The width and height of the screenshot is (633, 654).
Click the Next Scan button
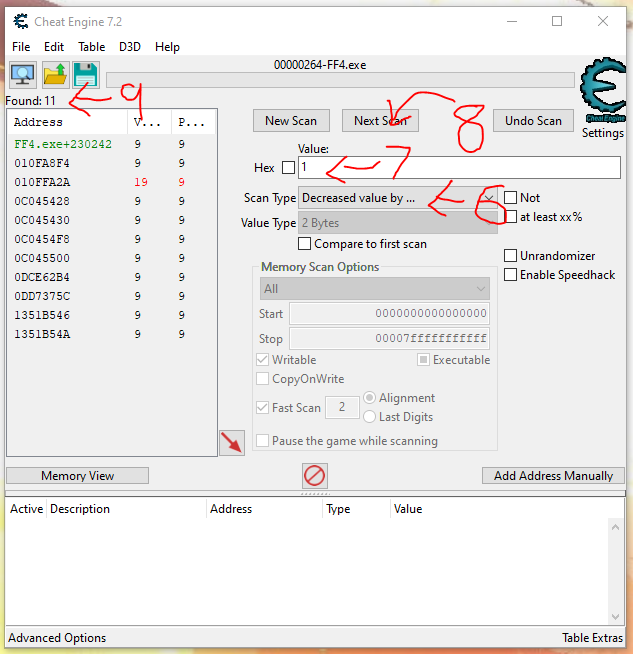pos(380,121)
